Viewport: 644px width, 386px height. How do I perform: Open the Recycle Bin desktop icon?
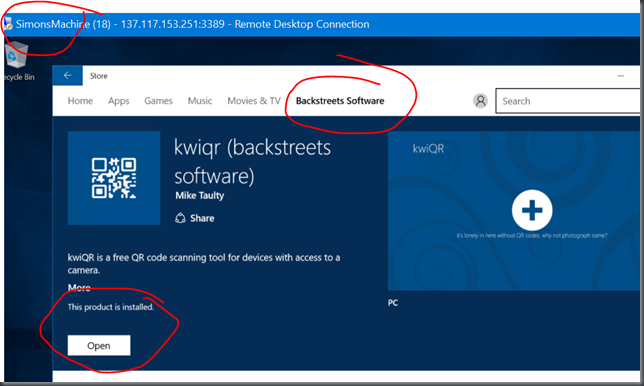tap(17, 61)
